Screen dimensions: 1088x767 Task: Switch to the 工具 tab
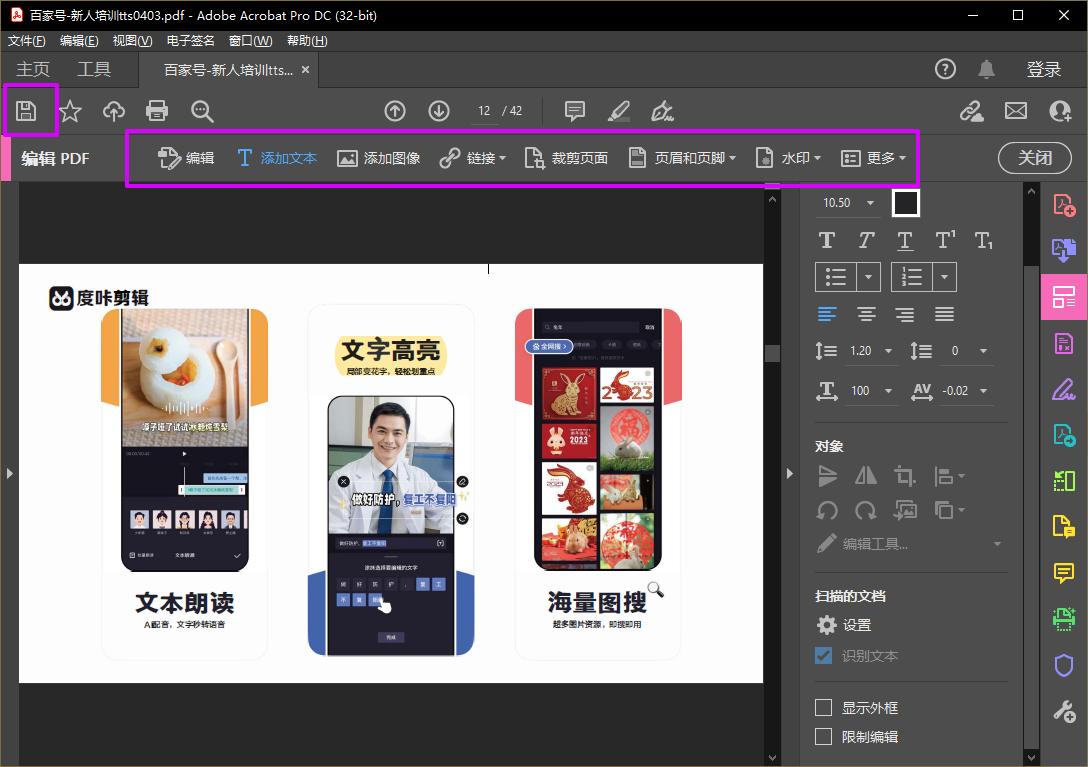pyautogui.click(x=94, y=69)
